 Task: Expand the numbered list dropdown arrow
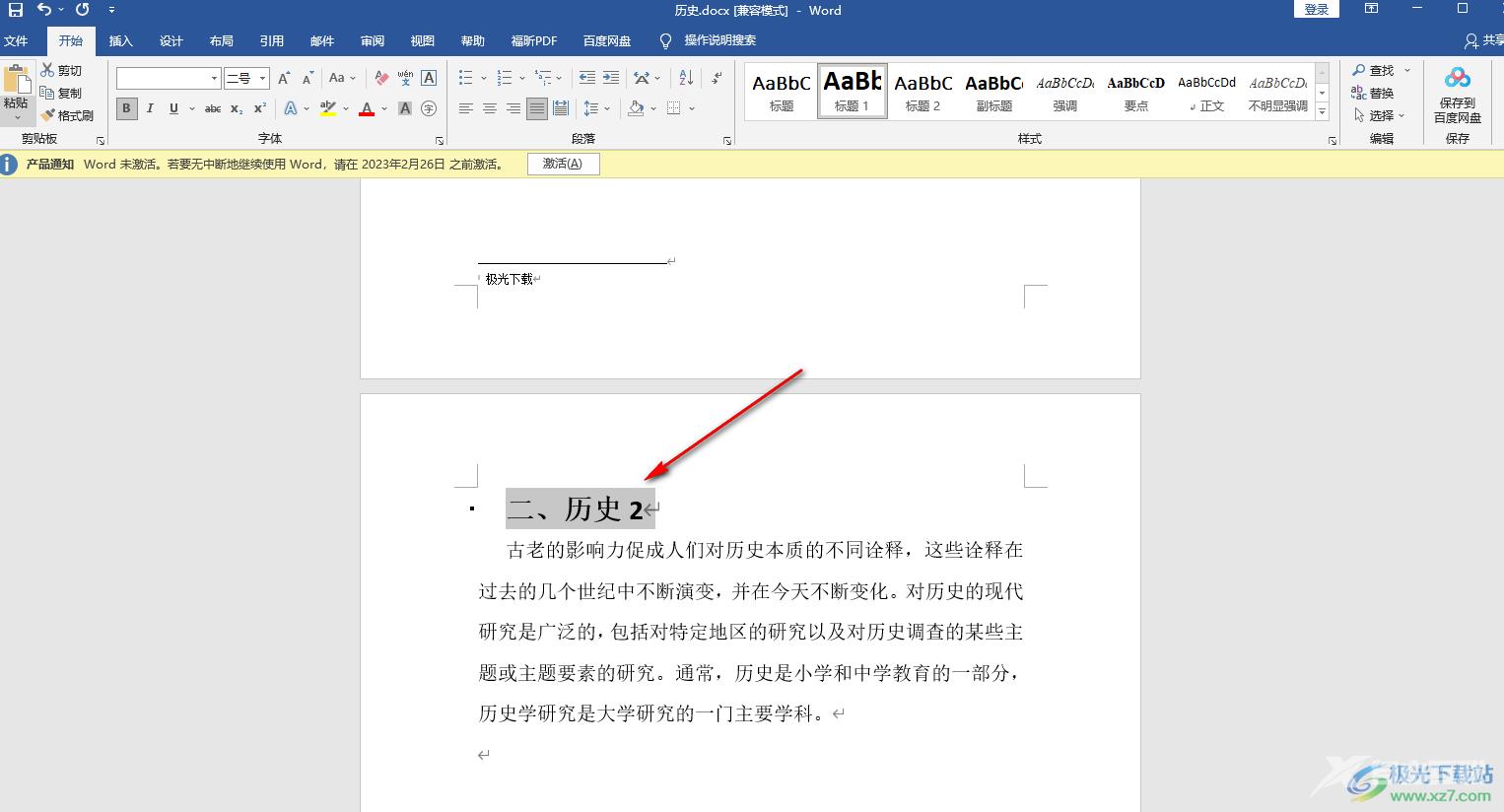(522, 78)
